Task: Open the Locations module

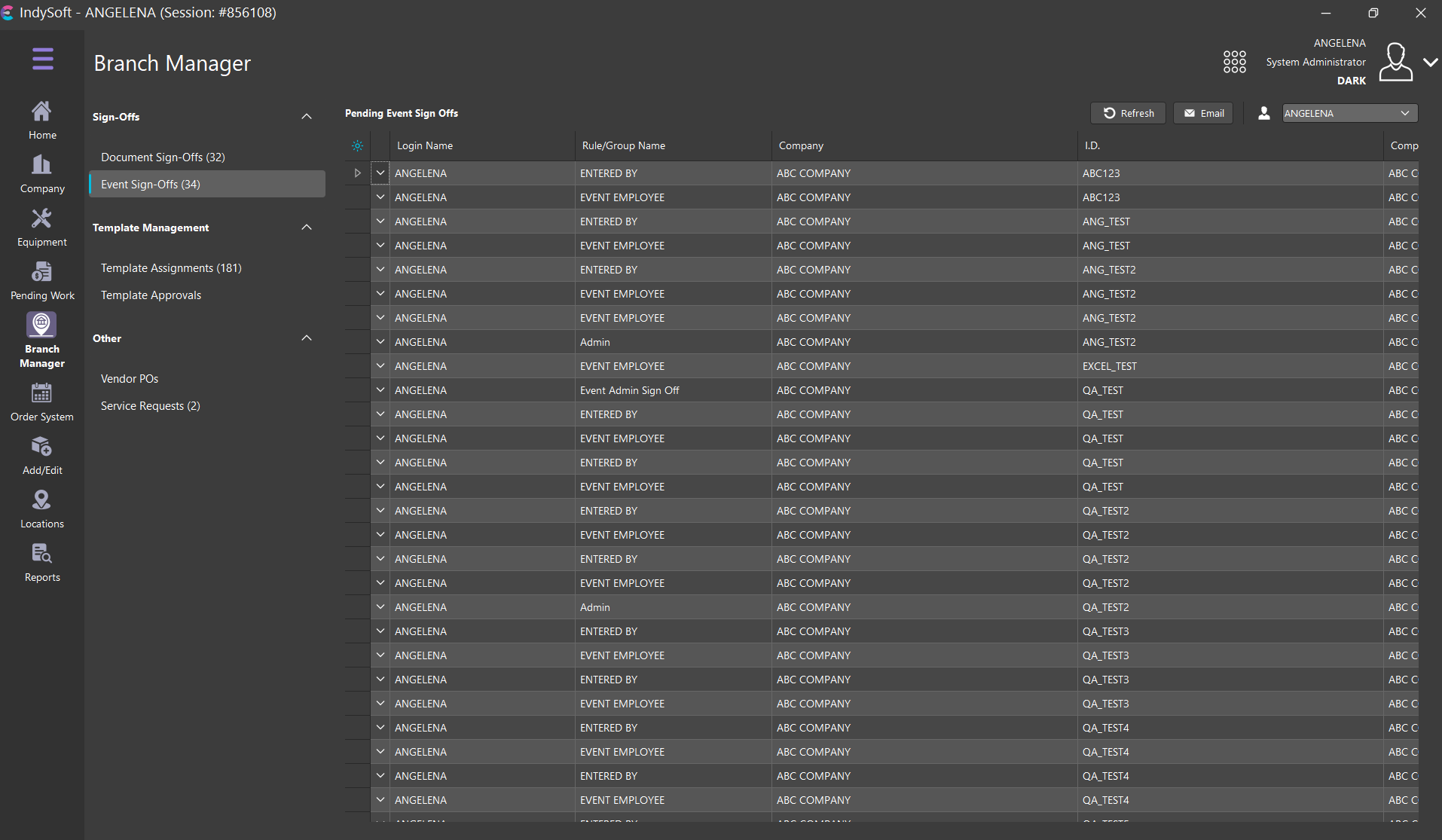Action: click(42, 509)
